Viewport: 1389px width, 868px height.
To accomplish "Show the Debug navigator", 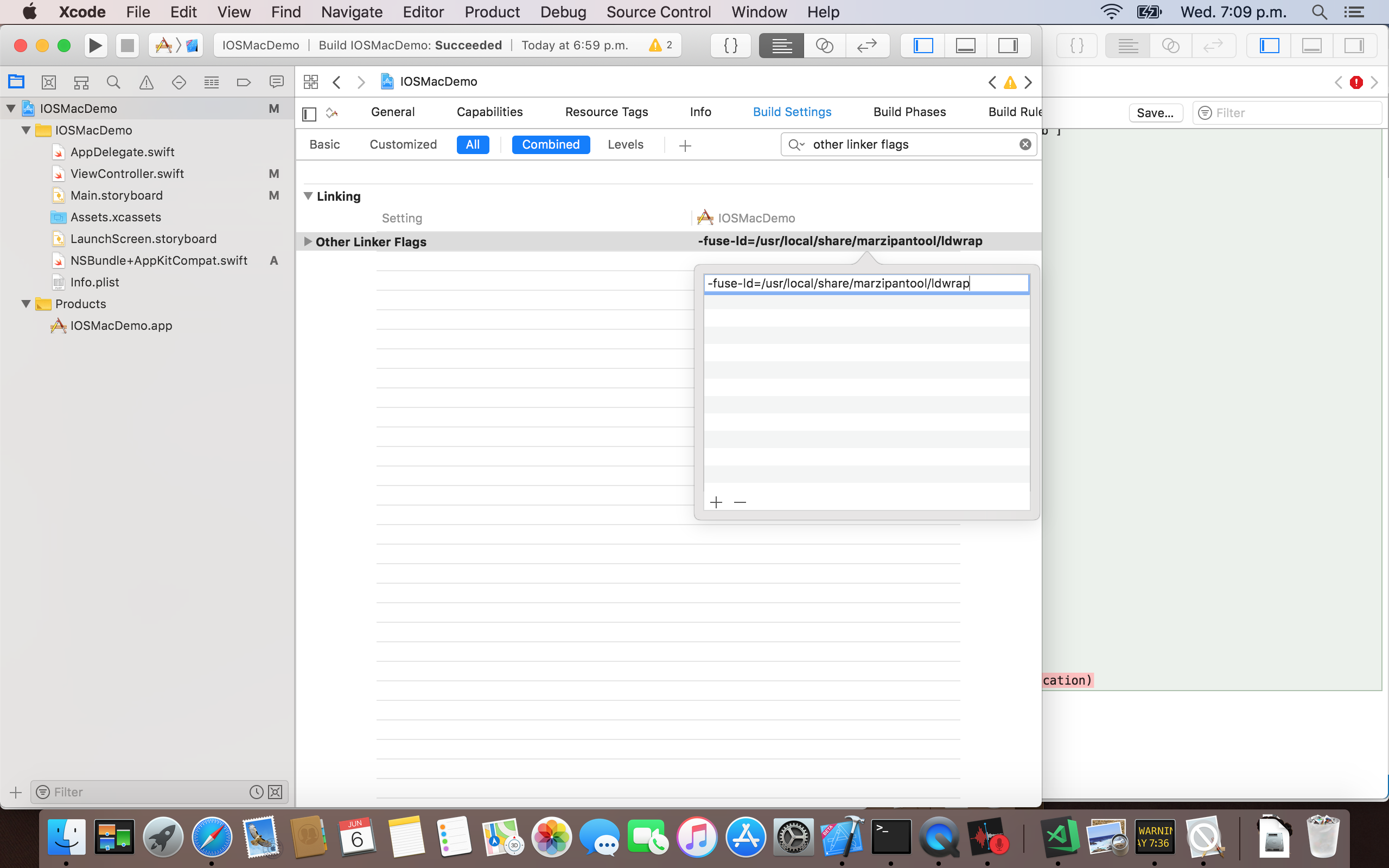I will (x=211, y=82).
